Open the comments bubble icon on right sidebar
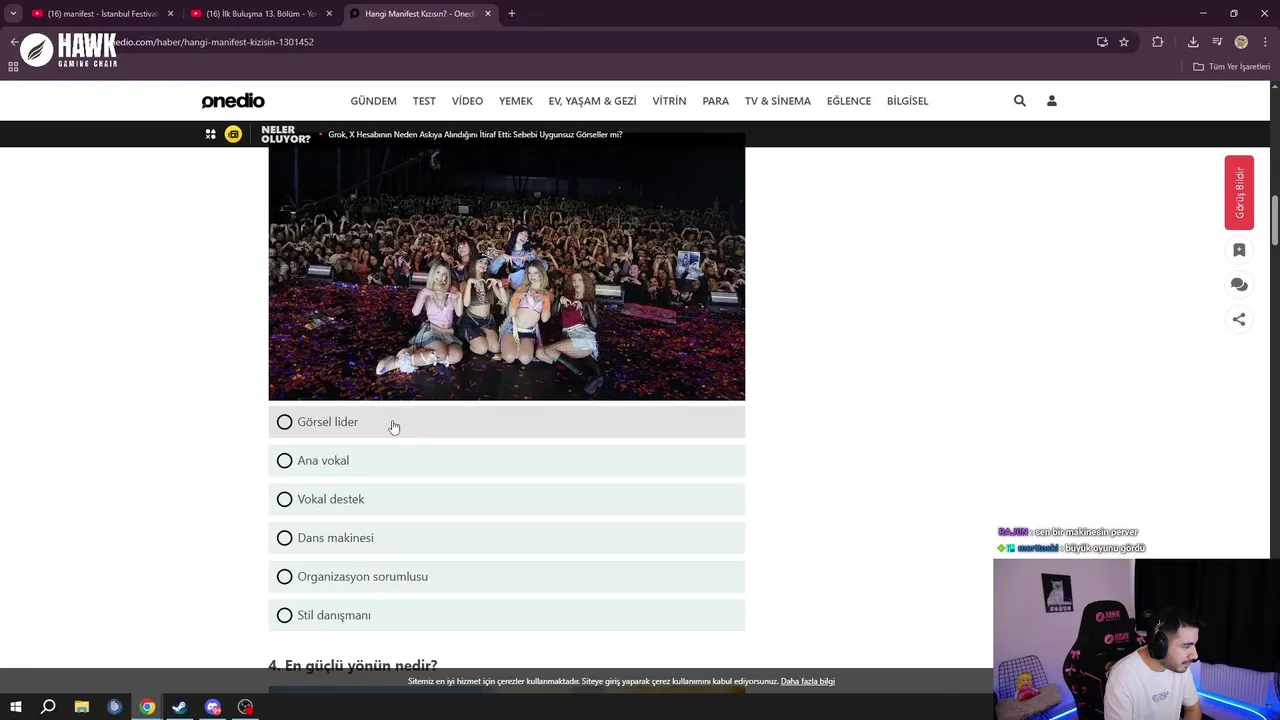Viewport: 1280px width, 720px height. point(1239,285)
